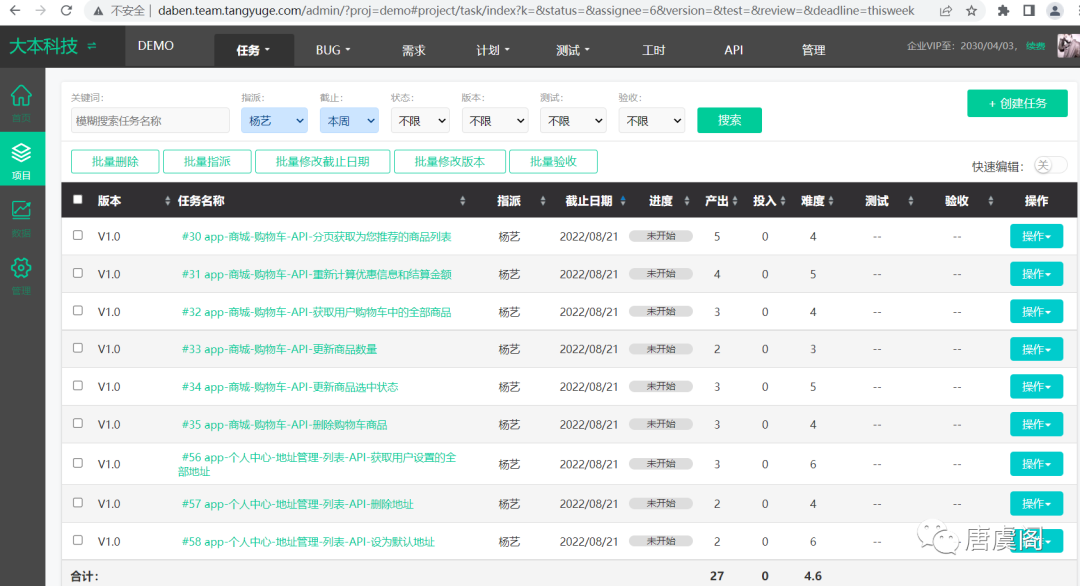
Task: Click the bookmark star in the address bar
Action: 971,12
